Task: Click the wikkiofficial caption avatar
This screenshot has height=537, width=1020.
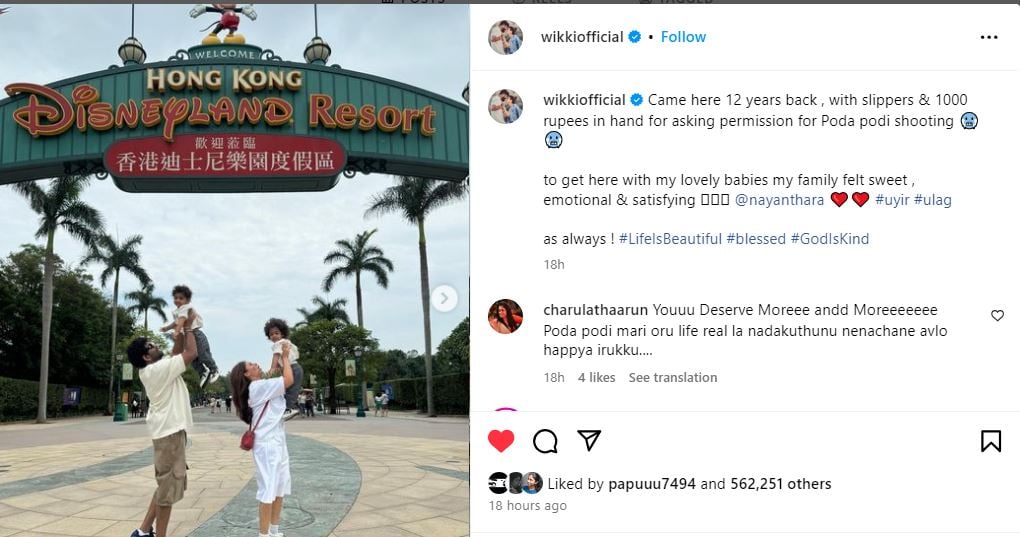Action: pos(505,107)
